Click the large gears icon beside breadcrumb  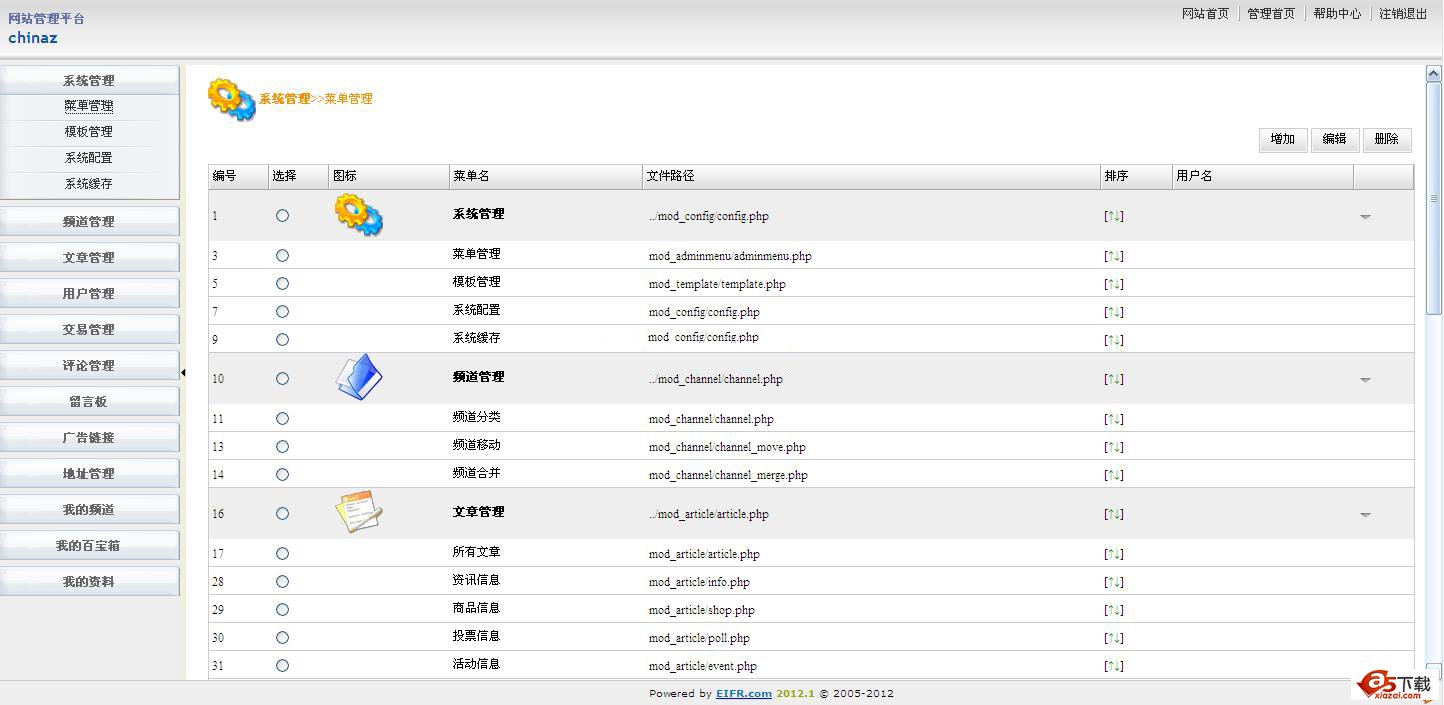pos(231,99)
